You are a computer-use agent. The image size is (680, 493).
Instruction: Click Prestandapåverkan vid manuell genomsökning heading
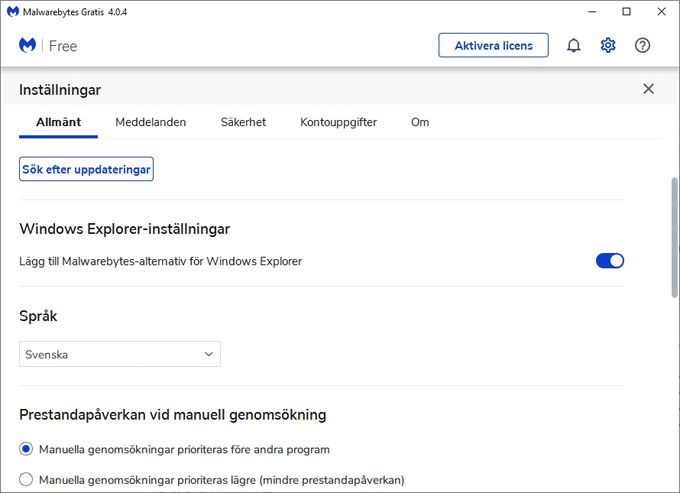coord(173,415)
